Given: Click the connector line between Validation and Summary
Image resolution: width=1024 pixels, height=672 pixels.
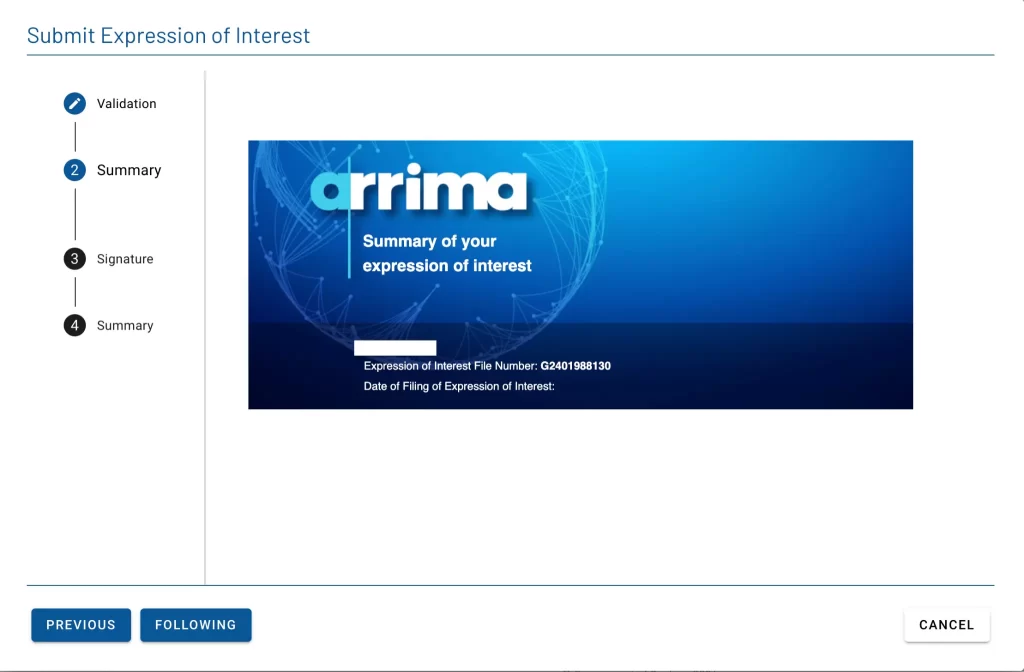Looking at the screenshot, I should (x=74, y=136).
